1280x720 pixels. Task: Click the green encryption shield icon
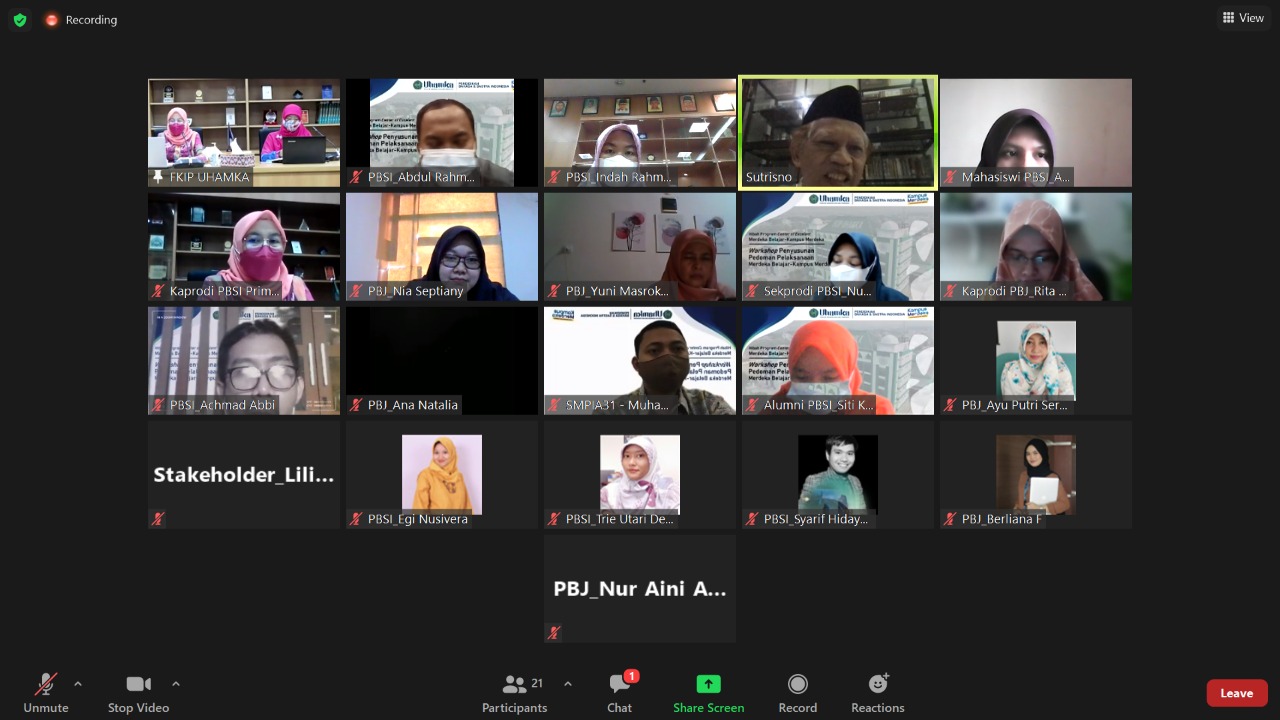(x=20, y=20)
